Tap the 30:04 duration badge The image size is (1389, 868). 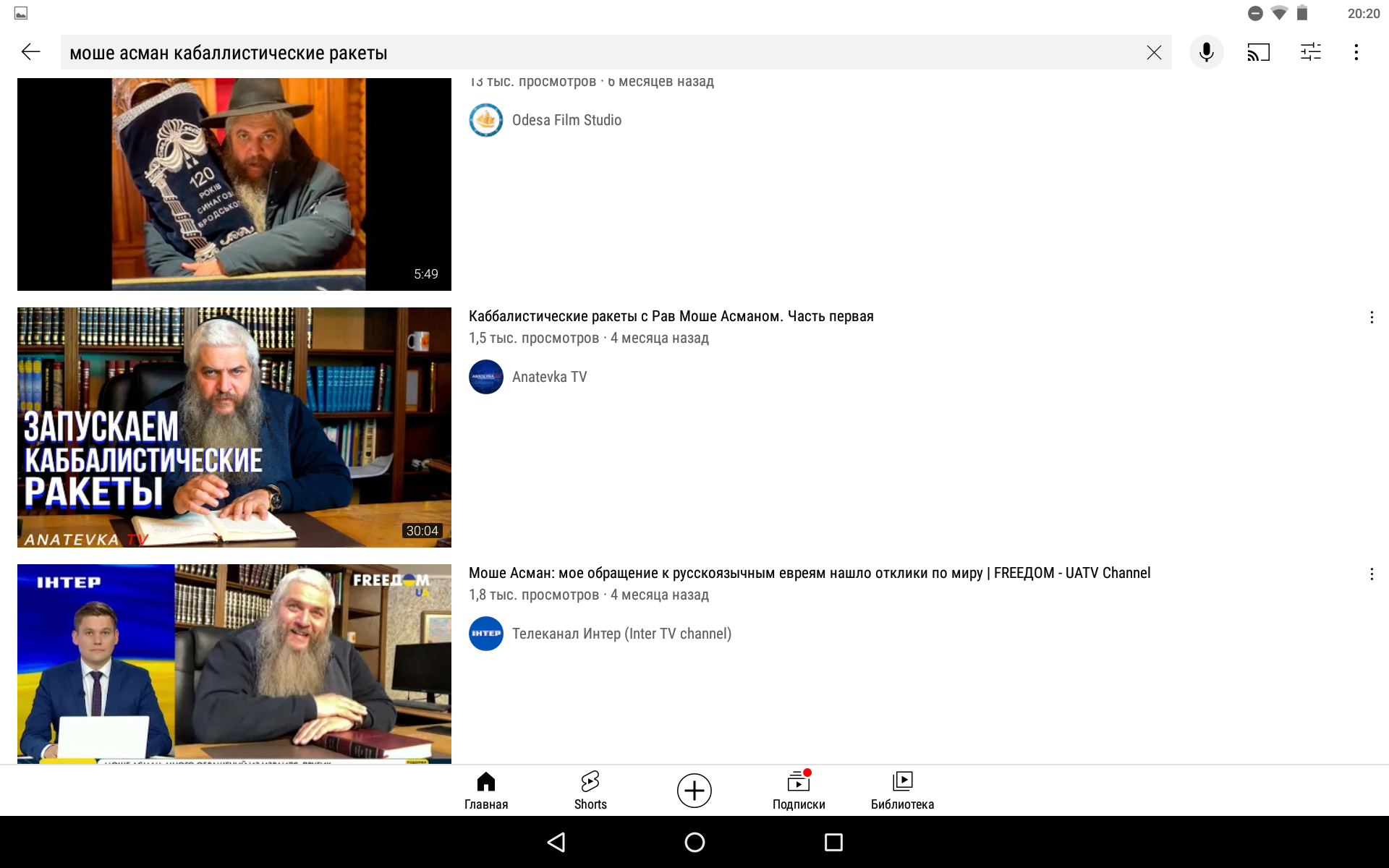click(x=422, y=531)
